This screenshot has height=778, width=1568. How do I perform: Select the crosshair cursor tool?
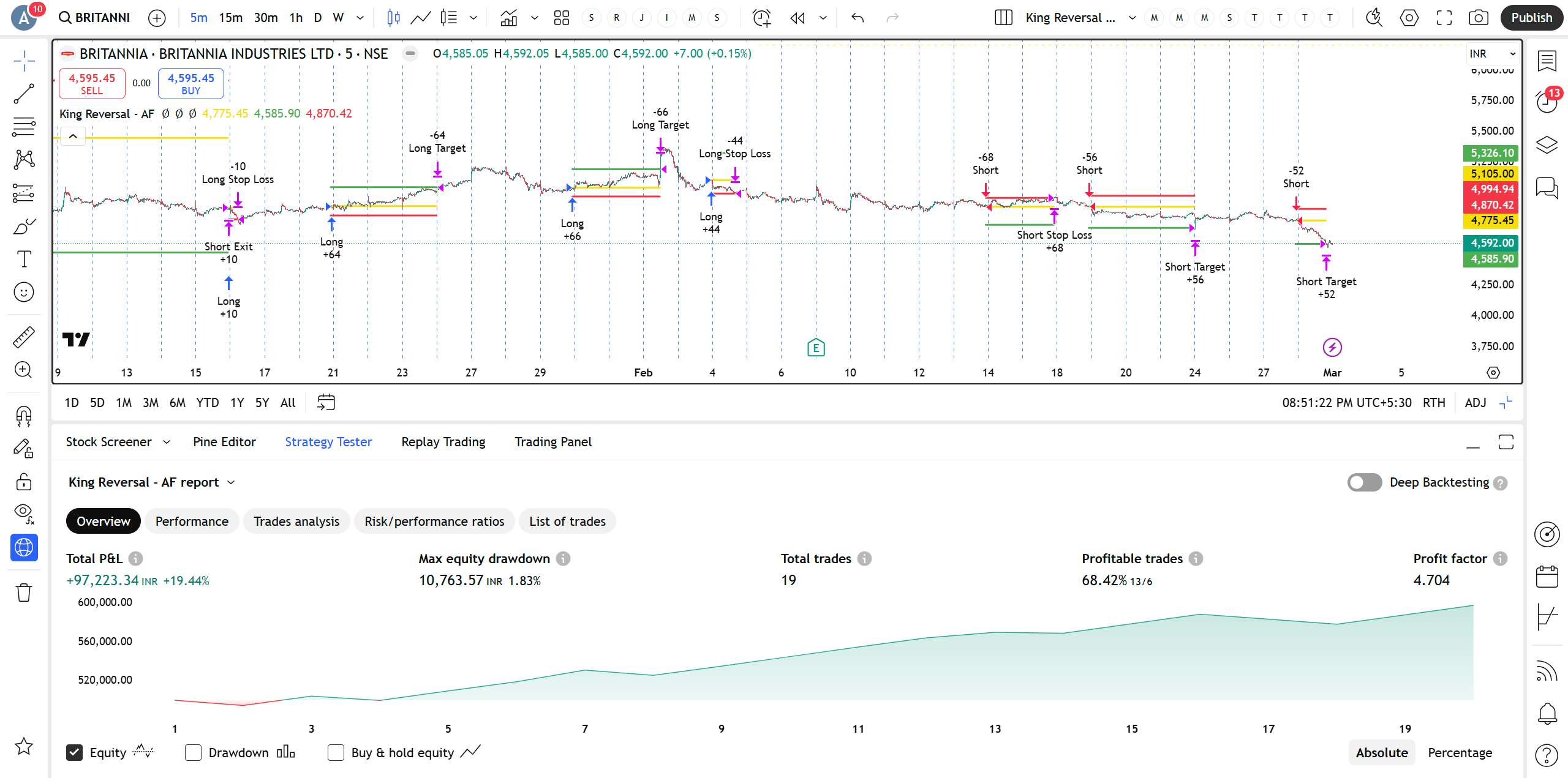pos(24,61)
